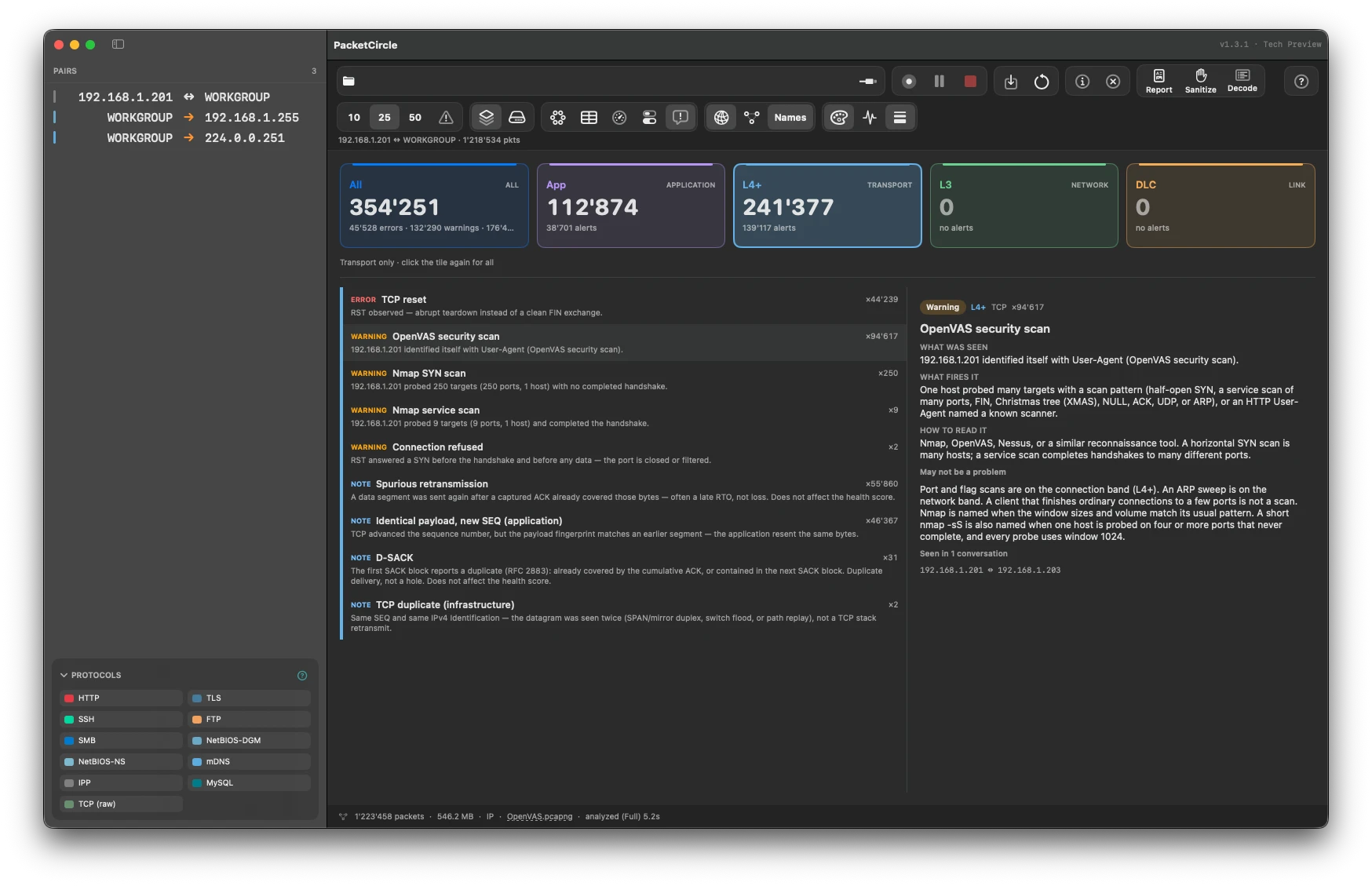Toggle the Names button
The width and height of the screenshot is (1372, 886).
790,118
